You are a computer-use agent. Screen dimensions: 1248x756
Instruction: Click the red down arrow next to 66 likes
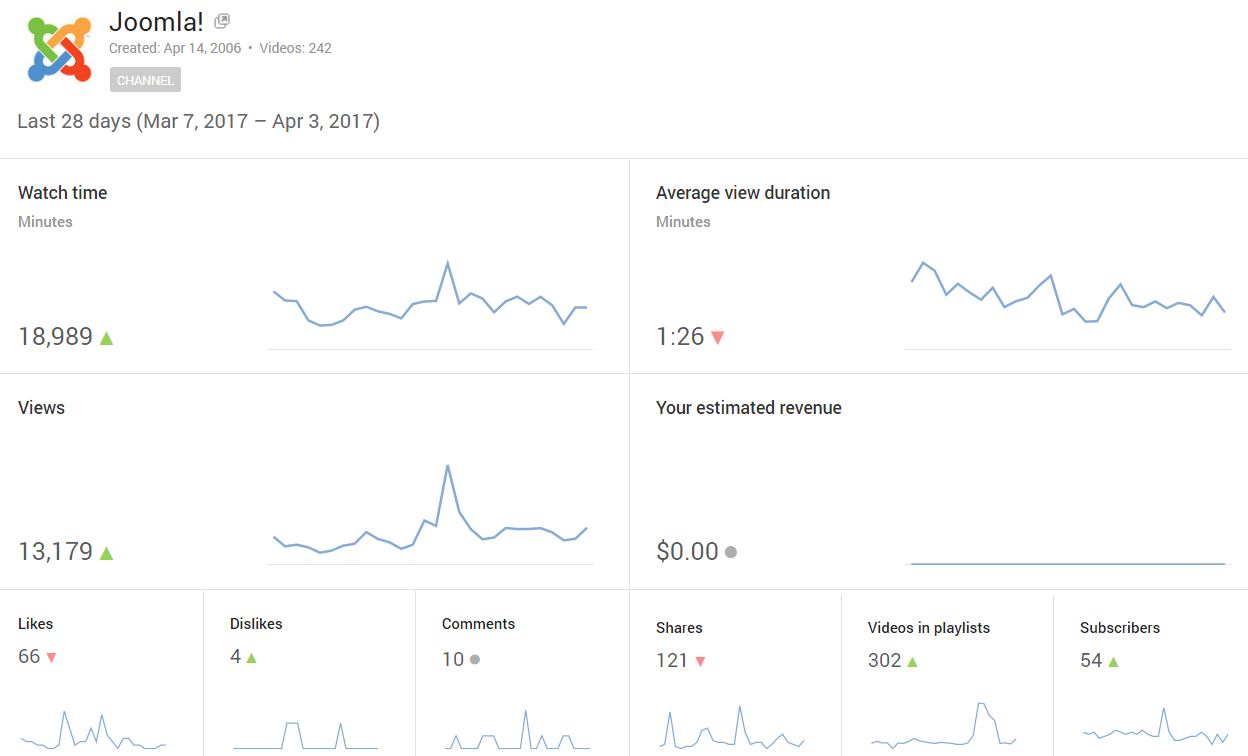tap(51, 658)
